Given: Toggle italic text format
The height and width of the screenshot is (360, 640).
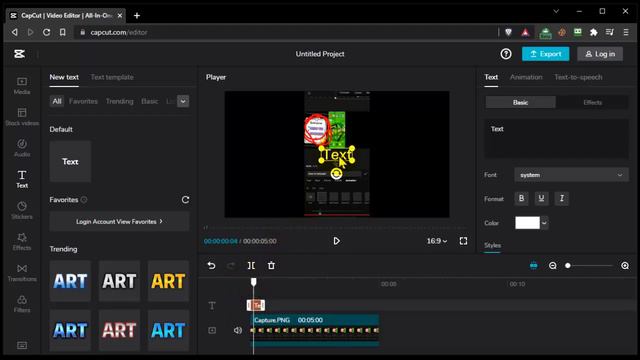Looking at the screenshot, I should (x=562, y=198).
